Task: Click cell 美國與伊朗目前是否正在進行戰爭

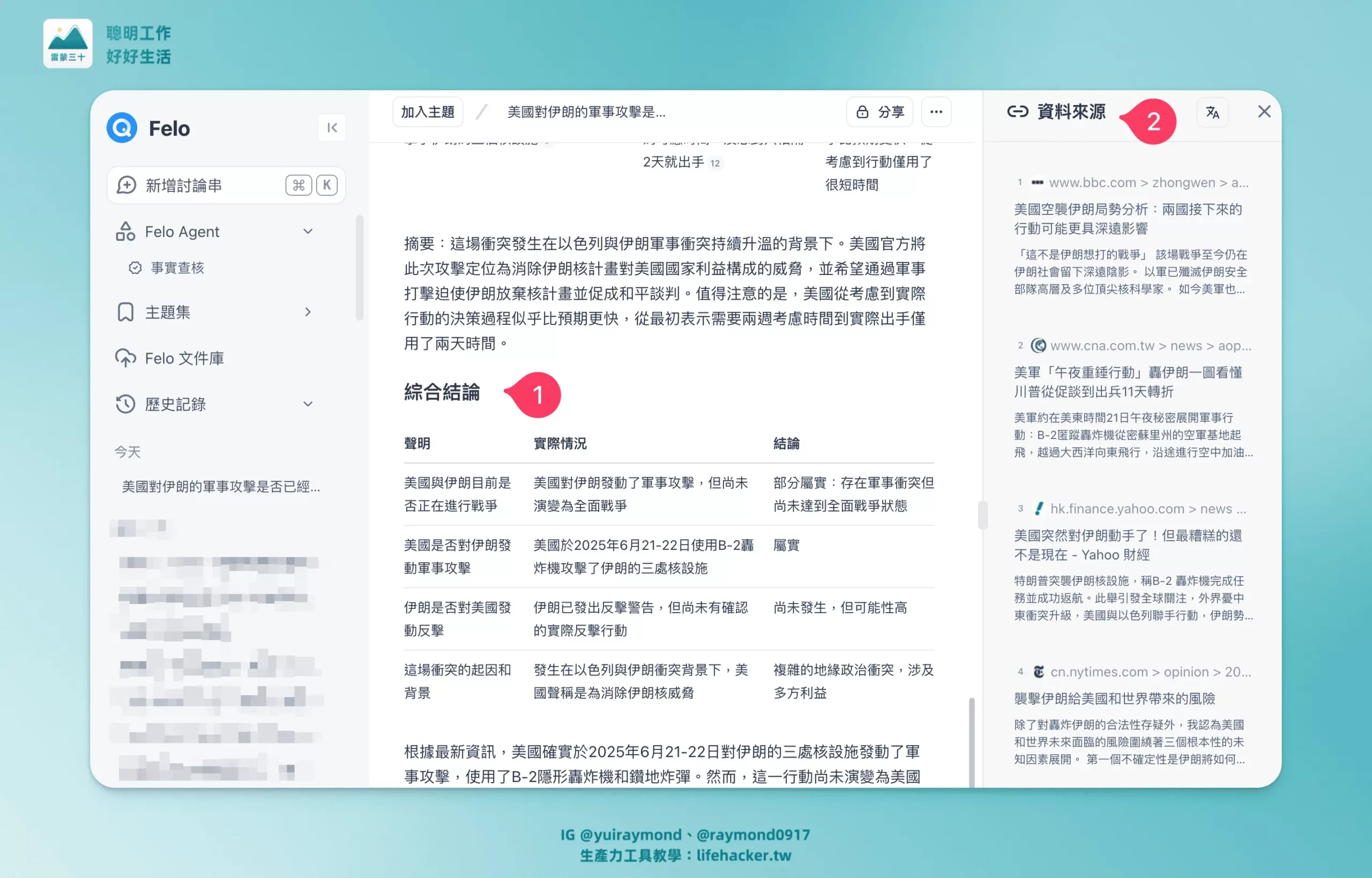Action: click(457, 494)
